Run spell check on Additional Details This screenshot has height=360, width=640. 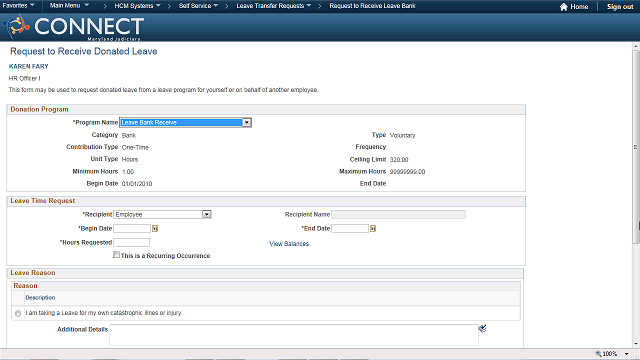[482, 328]
